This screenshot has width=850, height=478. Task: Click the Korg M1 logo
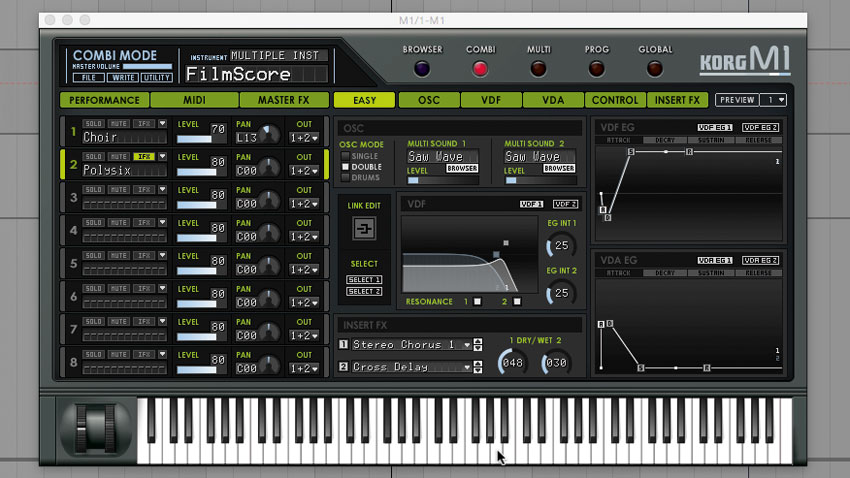point(745,61)
